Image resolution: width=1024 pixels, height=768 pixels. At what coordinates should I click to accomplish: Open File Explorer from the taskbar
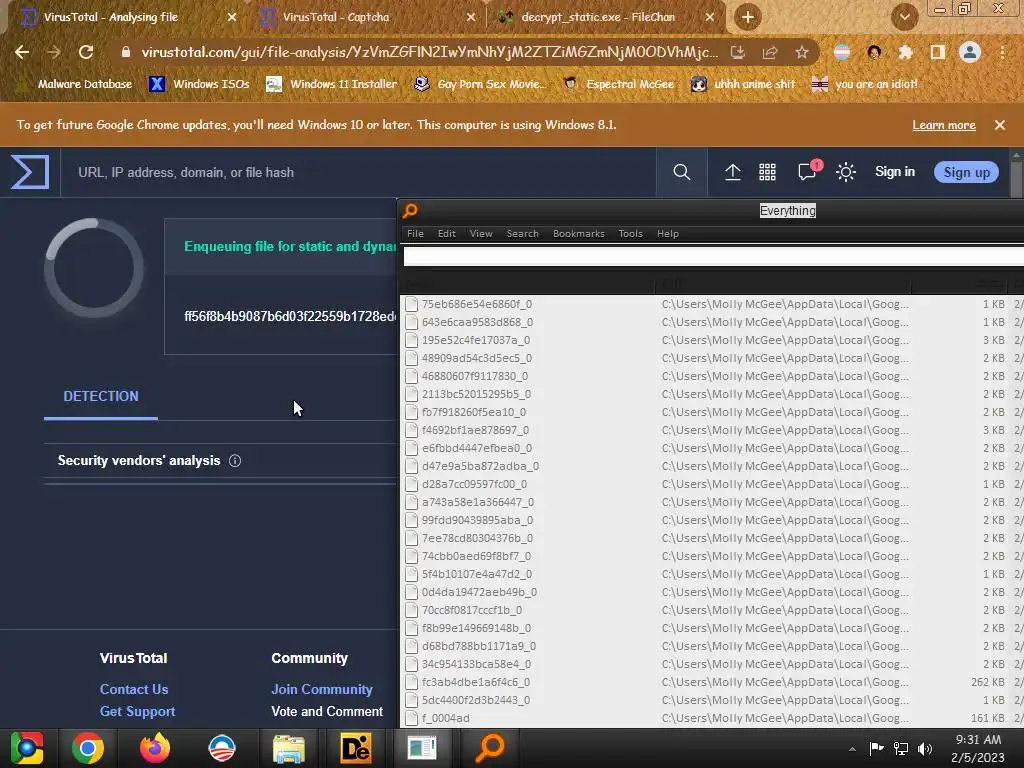289,749
